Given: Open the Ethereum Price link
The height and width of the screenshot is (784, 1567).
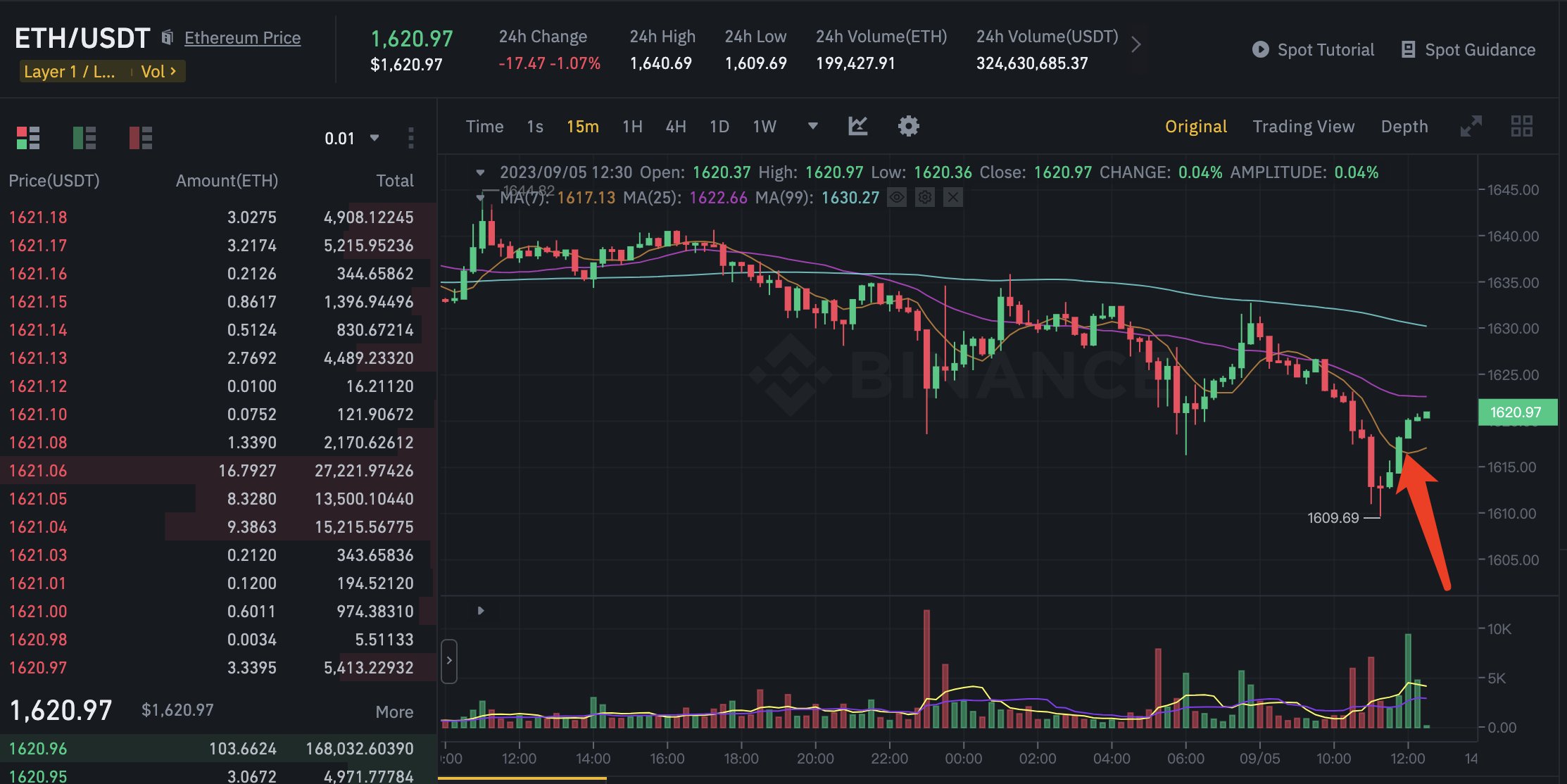Looking at the screenshot, I should click(242, 38).
